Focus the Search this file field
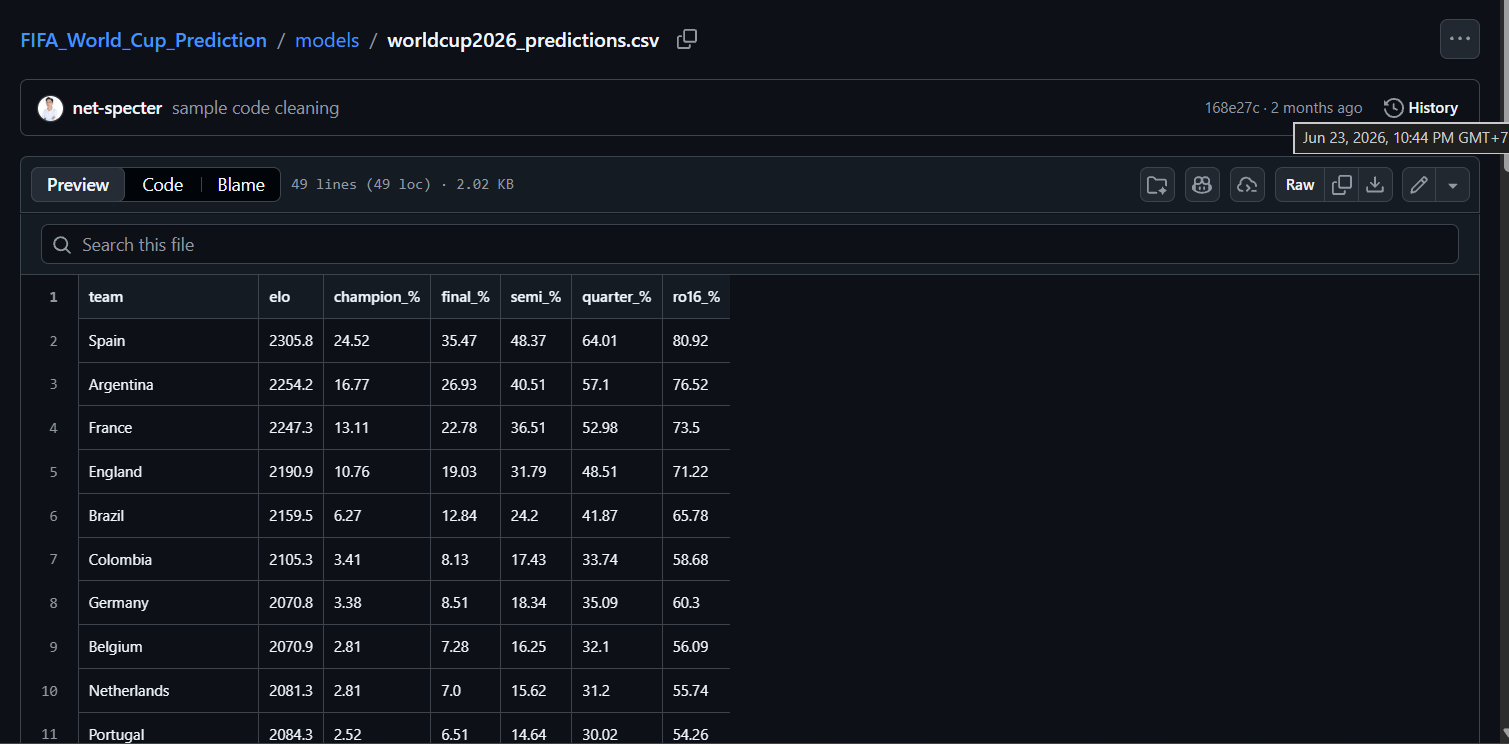The image size is (1509, 744). coord(749,244)
